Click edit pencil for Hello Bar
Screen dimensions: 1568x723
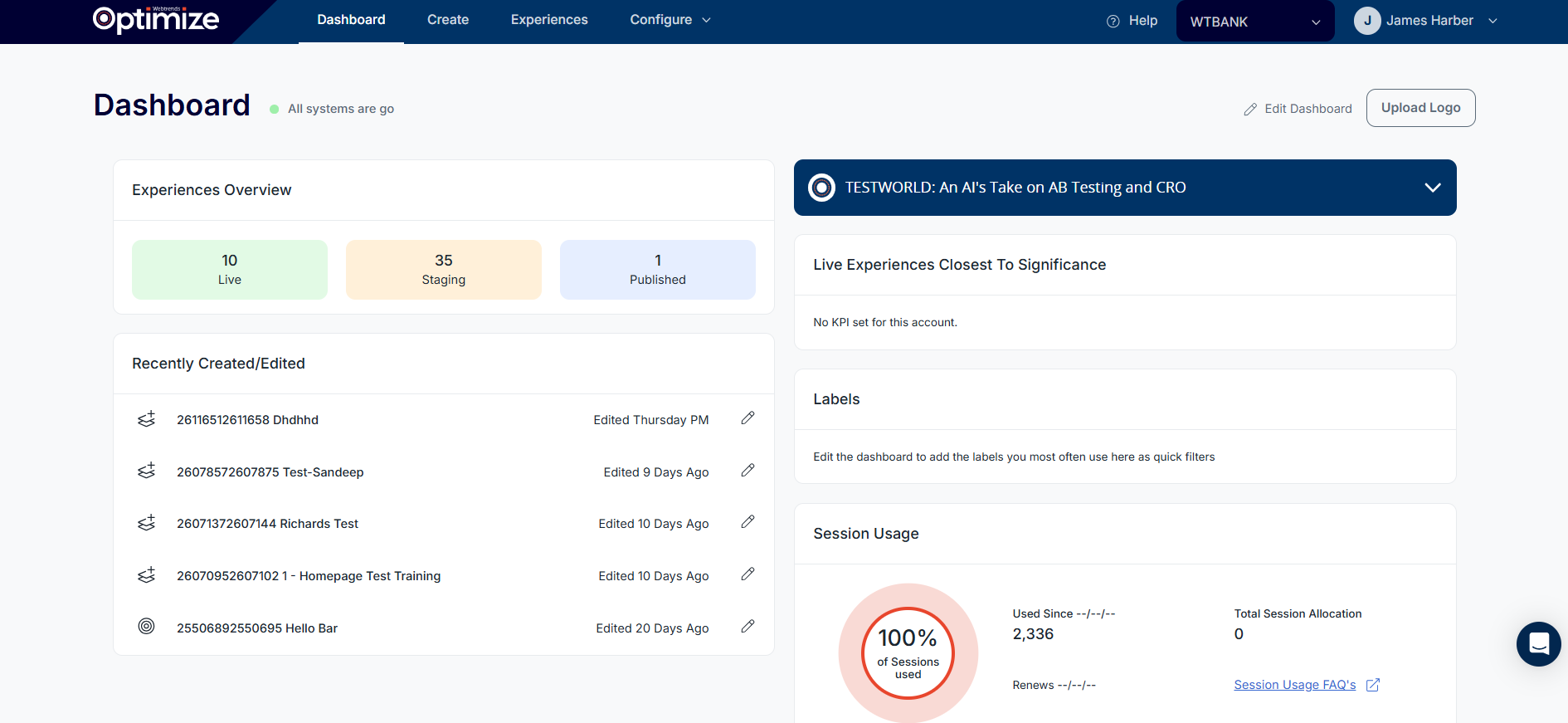[x=747, y=627]
